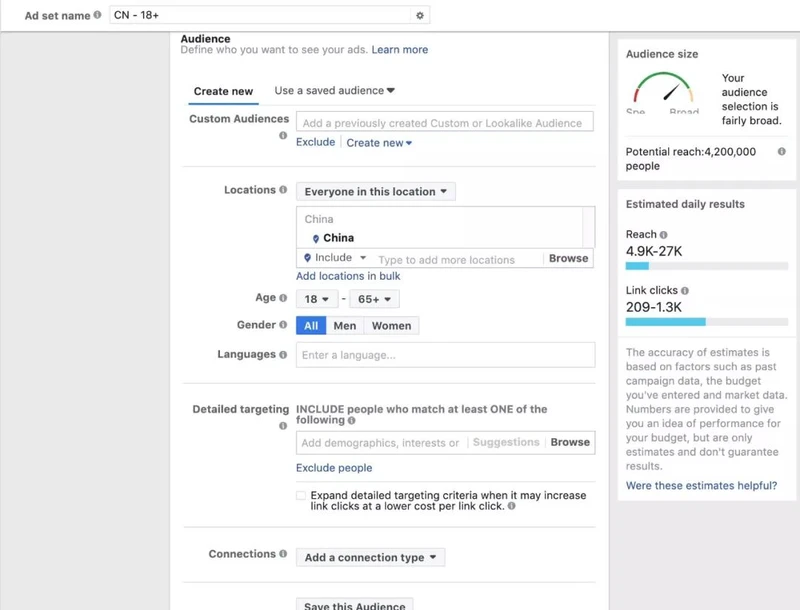Select Men gender option
The height and width of the screenshot is (610, 800).
[x=345, y=325]
